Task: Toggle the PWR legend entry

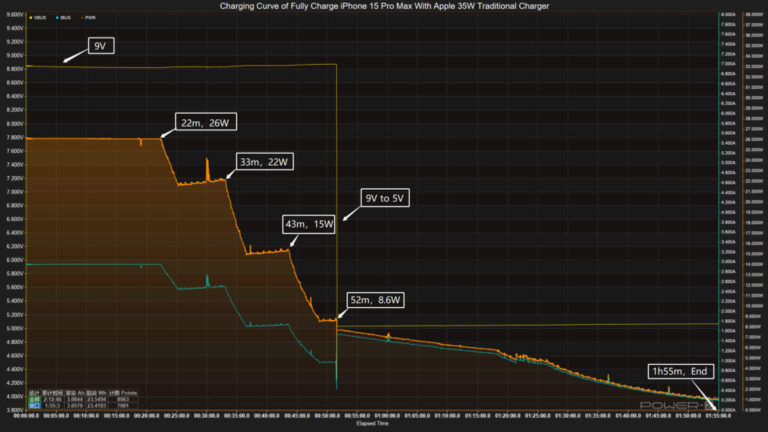Action: [x=92, y=17]
